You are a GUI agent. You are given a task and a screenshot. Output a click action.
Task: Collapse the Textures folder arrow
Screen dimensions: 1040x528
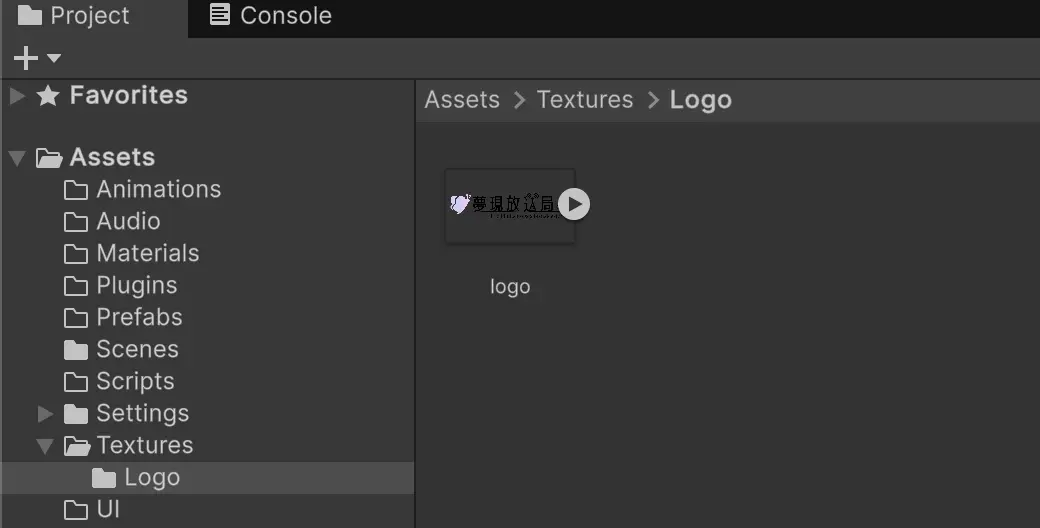point(45,446)
